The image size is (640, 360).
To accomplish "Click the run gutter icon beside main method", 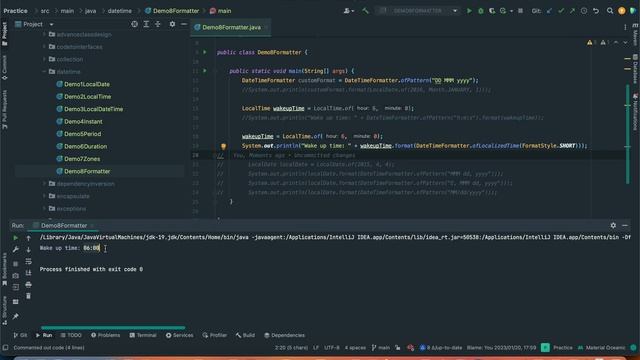I will point(205,71).
